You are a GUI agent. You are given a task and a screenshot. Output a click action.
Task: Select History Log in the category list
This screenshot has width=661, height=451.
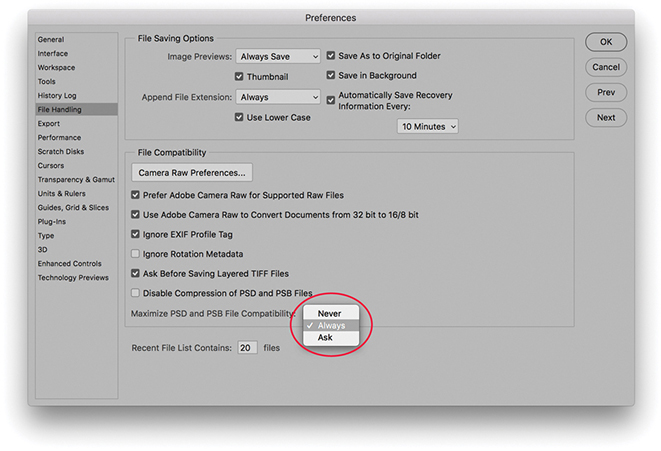tap(57, 96)
